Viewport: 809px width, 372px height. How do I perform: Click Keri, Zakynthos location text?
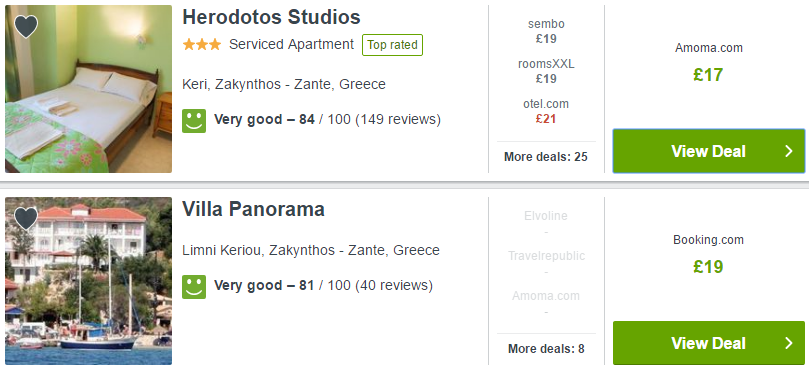pos(284,84)
